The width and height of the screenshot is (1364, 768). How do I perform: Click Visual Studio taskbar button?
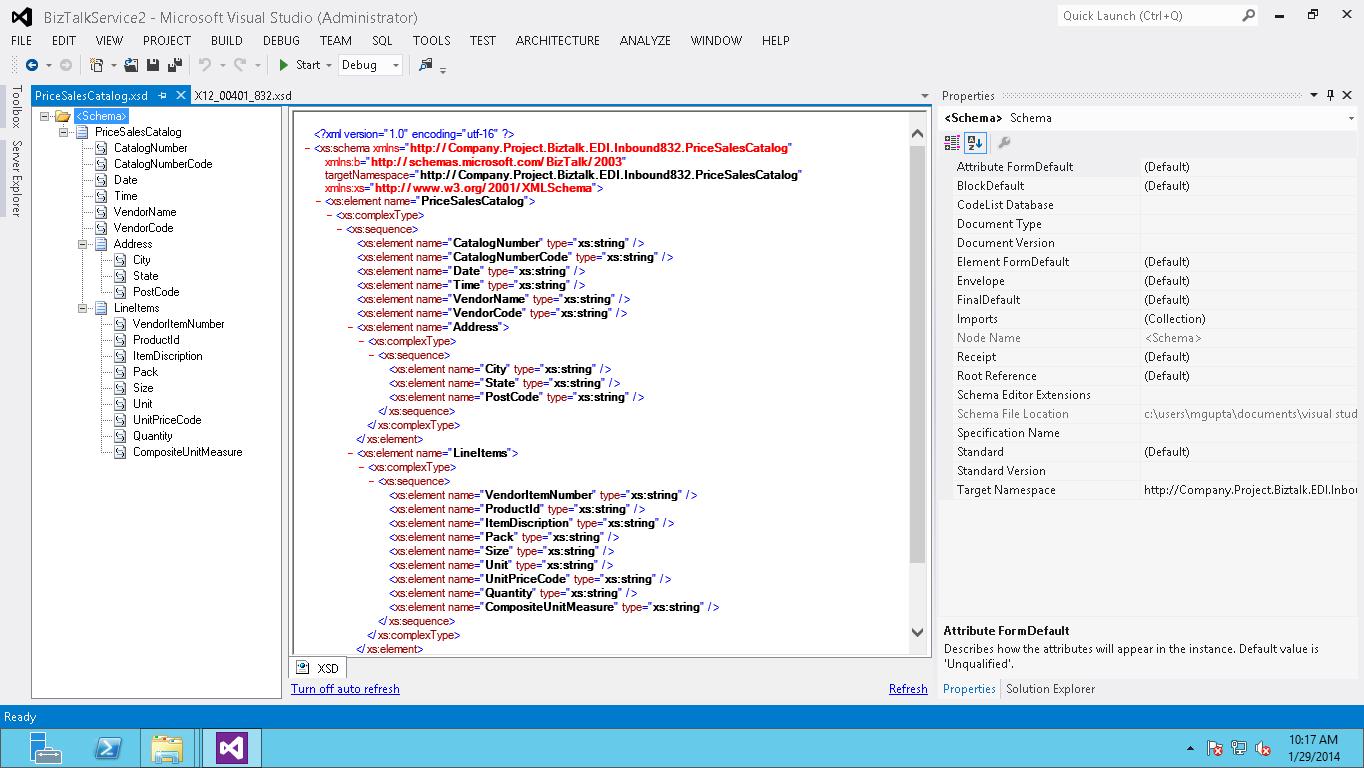coord(232,748)
